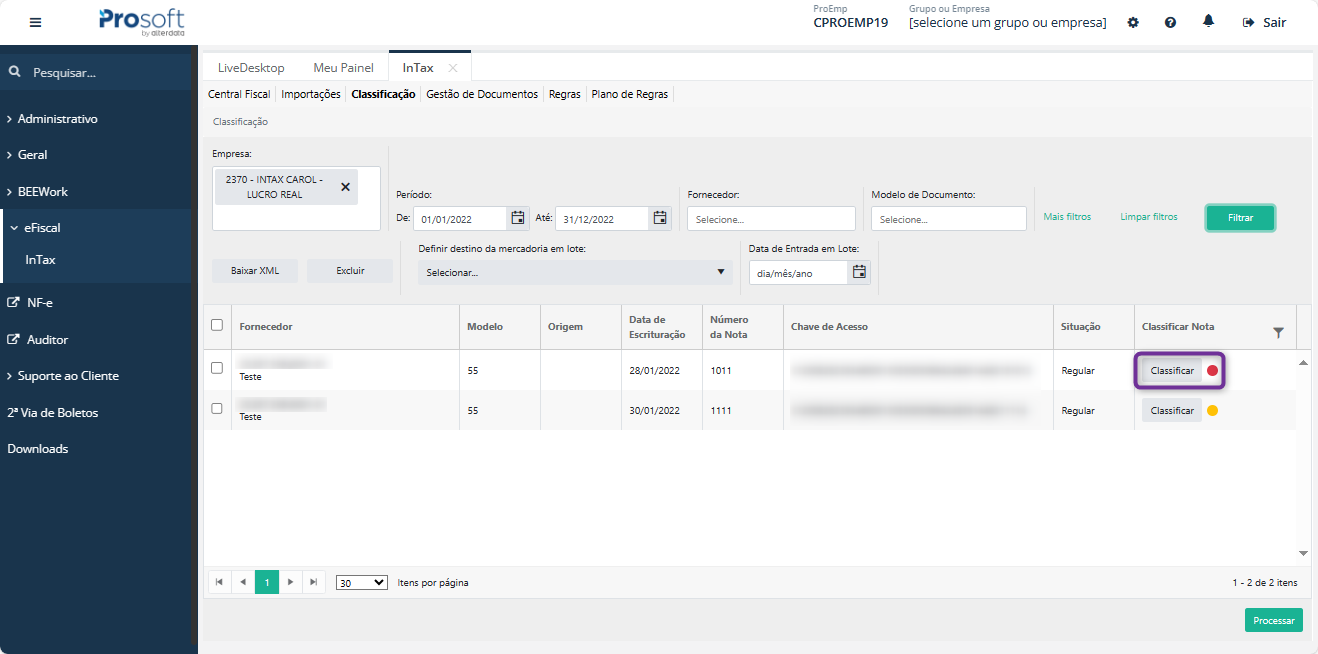Remove the 2370 - INTAX CAROL company chip
Screen dimensions: 1318x654
click(x=345, y=187)
